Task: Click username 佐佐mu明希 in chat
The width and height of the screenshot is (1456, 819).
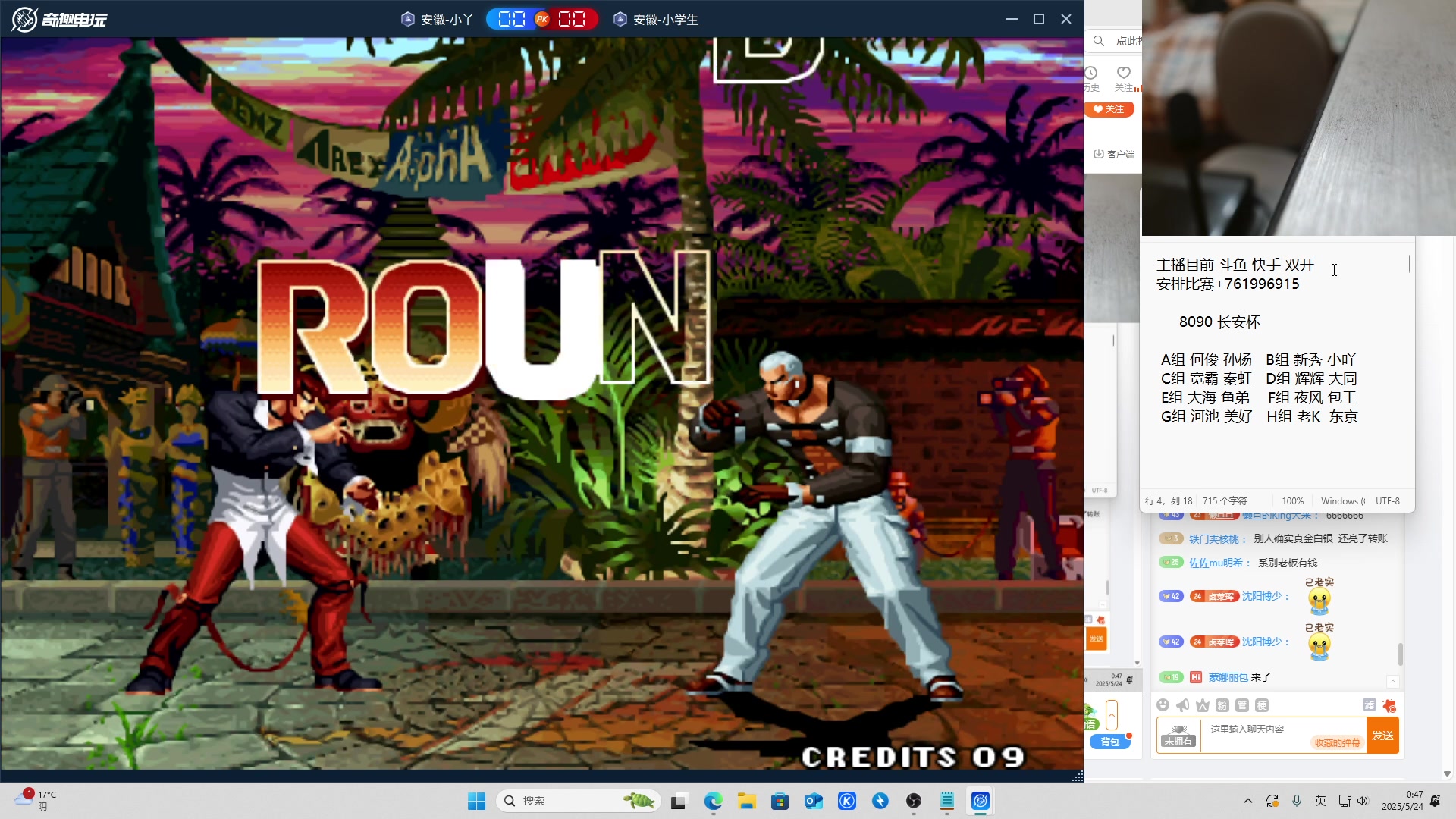Action: coord(1216,563)
